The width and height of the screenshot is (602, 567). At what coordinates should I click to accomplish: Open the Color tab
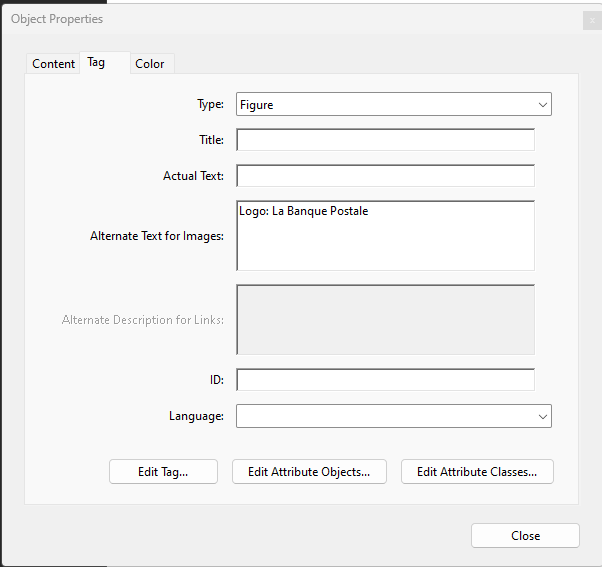[150, 63]
